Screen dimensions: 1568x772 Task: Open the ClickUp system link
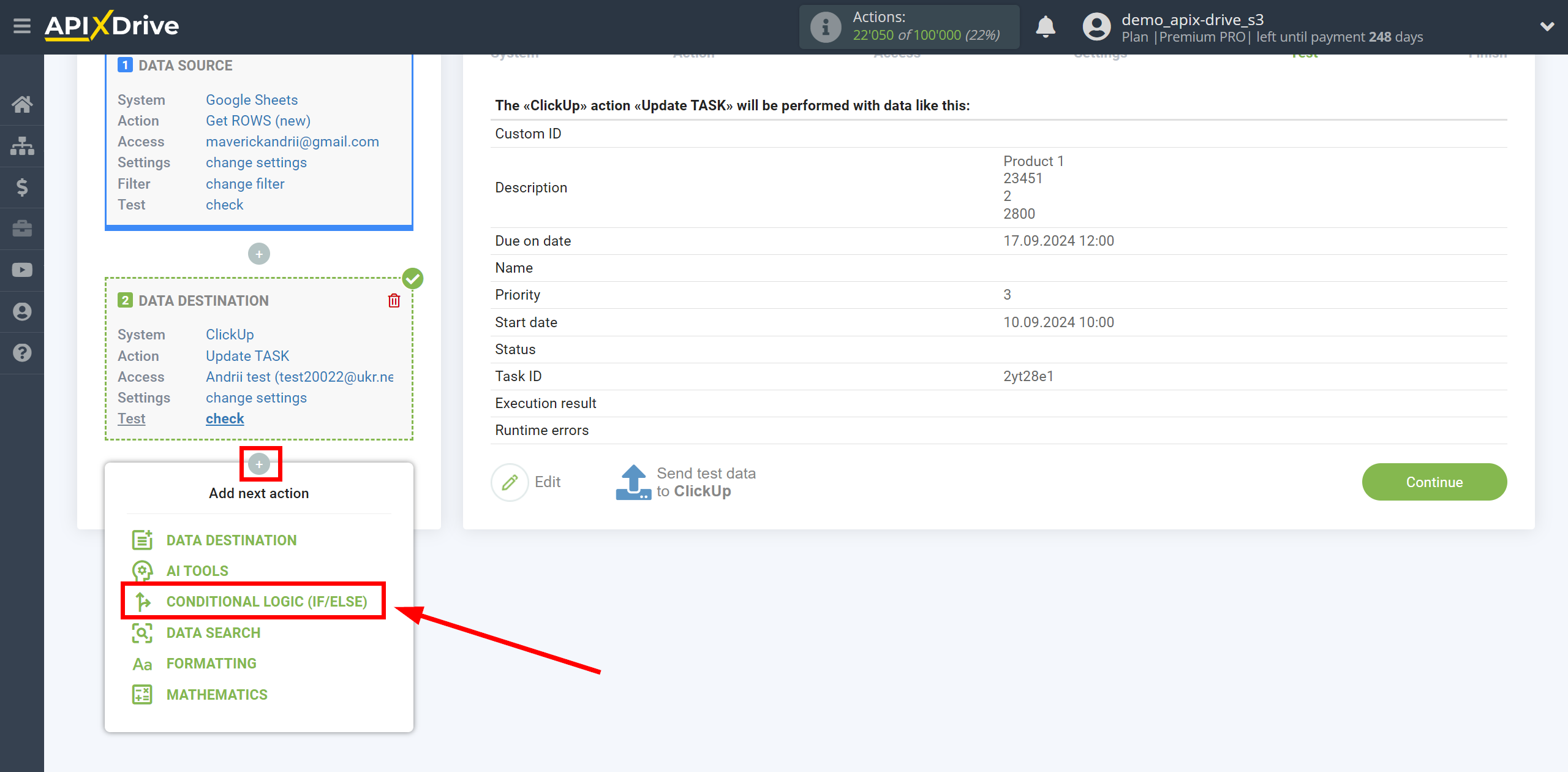(x=230, y=335)
